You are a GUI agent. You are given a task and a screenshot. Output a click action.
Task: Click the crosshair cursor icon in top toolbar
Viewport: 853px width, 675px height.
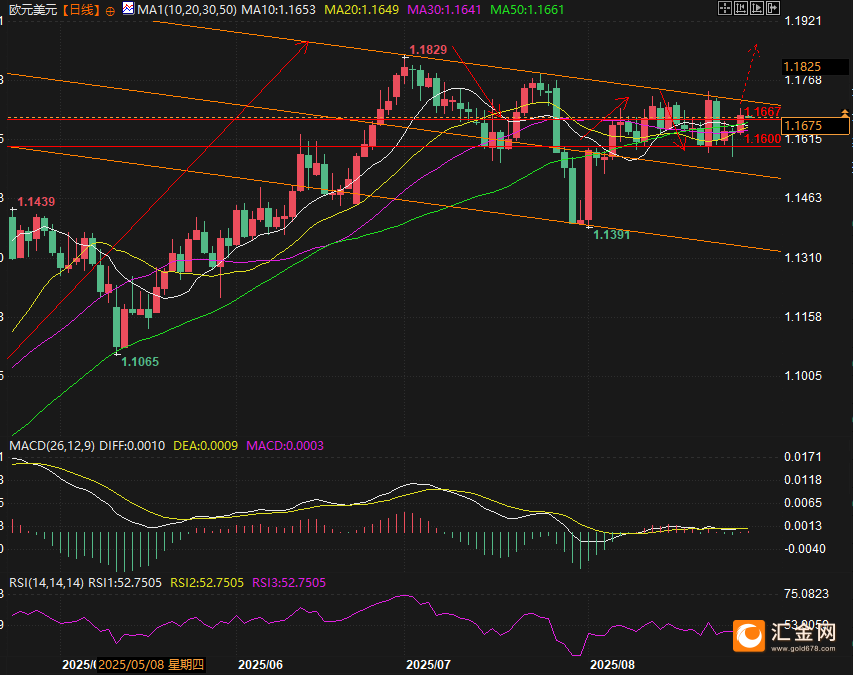click(725, 8)
